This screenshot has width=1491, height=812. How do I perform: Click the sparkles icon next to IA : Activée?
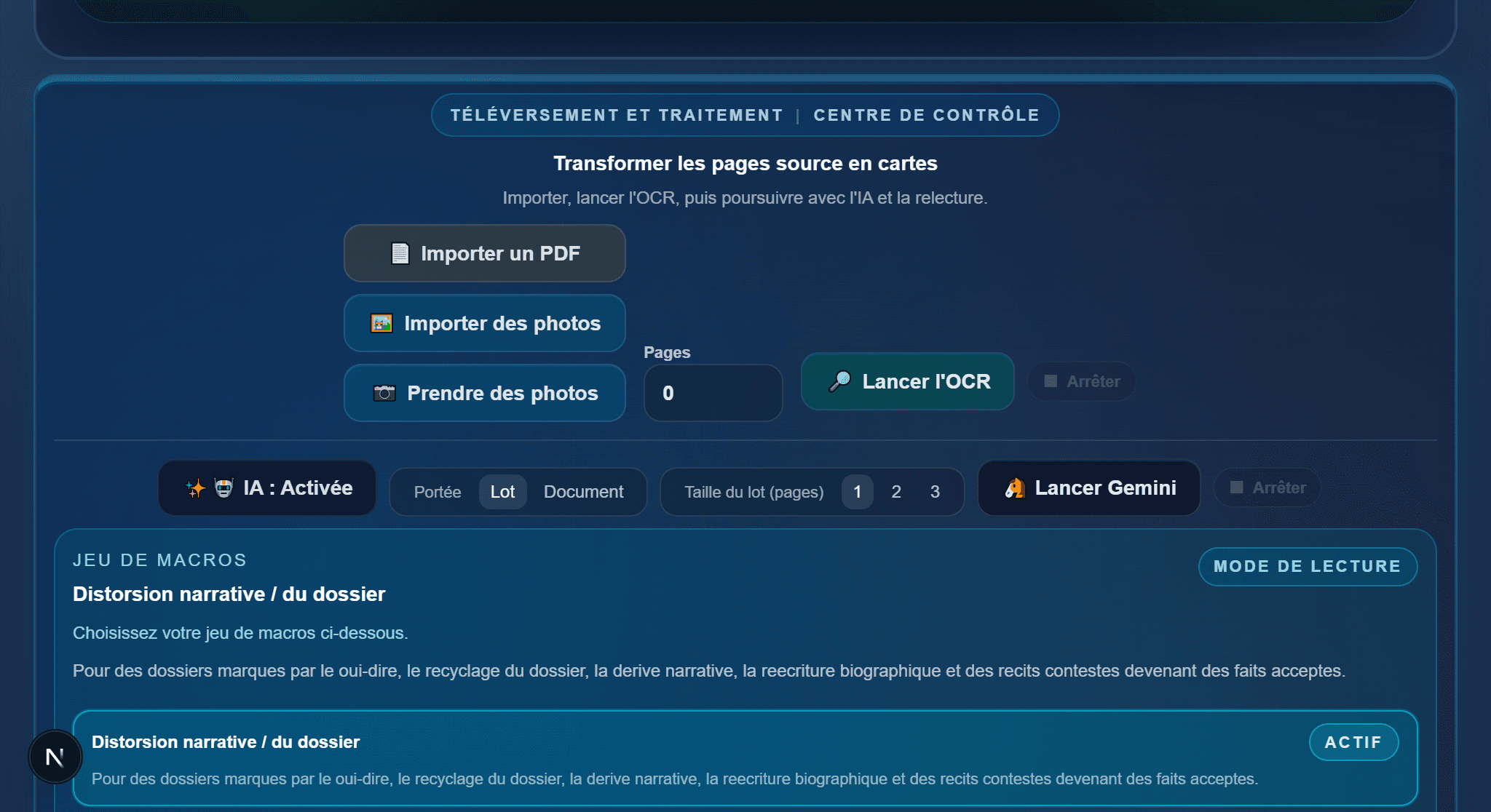tap(195, 487)
